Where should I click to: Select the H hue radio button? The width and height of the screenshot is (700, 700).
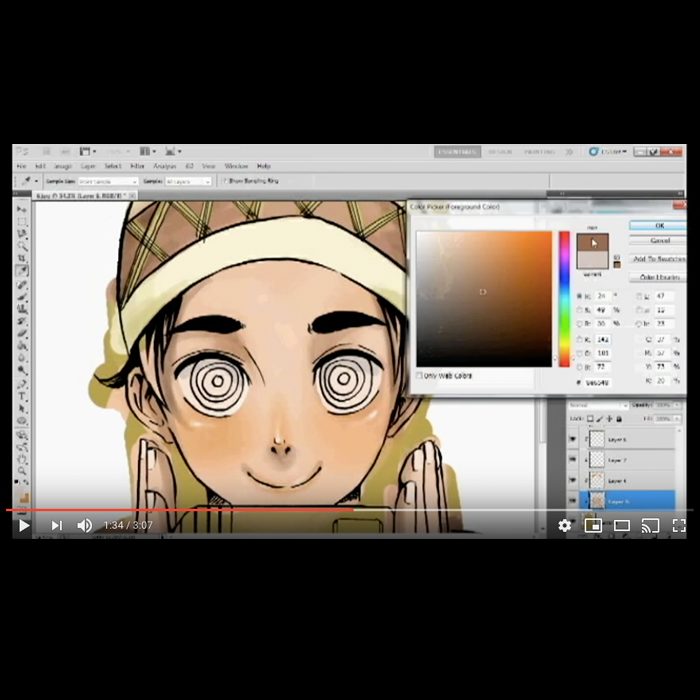click(x=579, y=296)
